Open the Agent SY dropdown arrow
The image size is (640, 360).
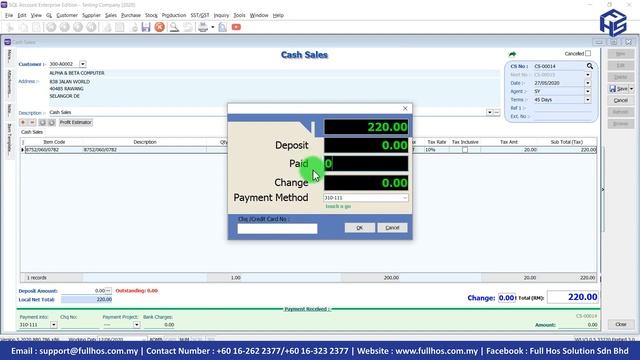(x=588, y=91)
